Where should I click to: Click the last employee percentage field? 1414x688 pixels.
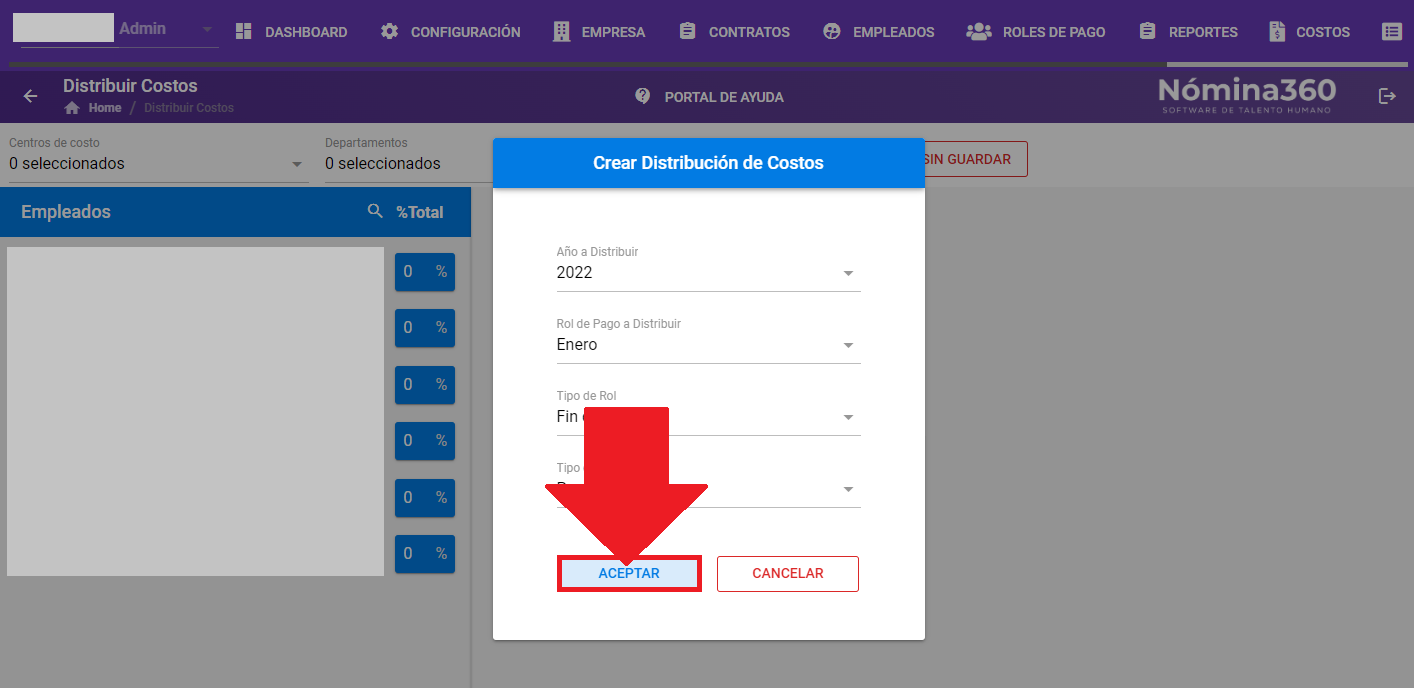(x=425, y=554)
